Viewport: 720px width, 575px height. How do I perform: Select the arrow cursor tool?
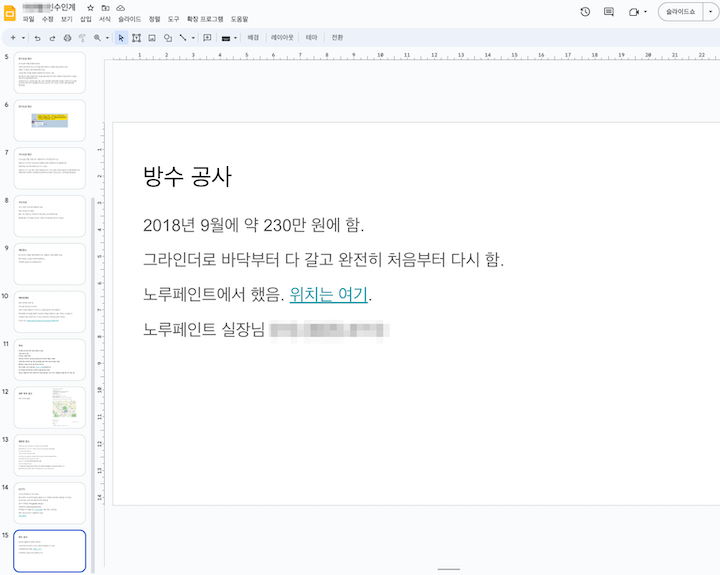point(121,38)
